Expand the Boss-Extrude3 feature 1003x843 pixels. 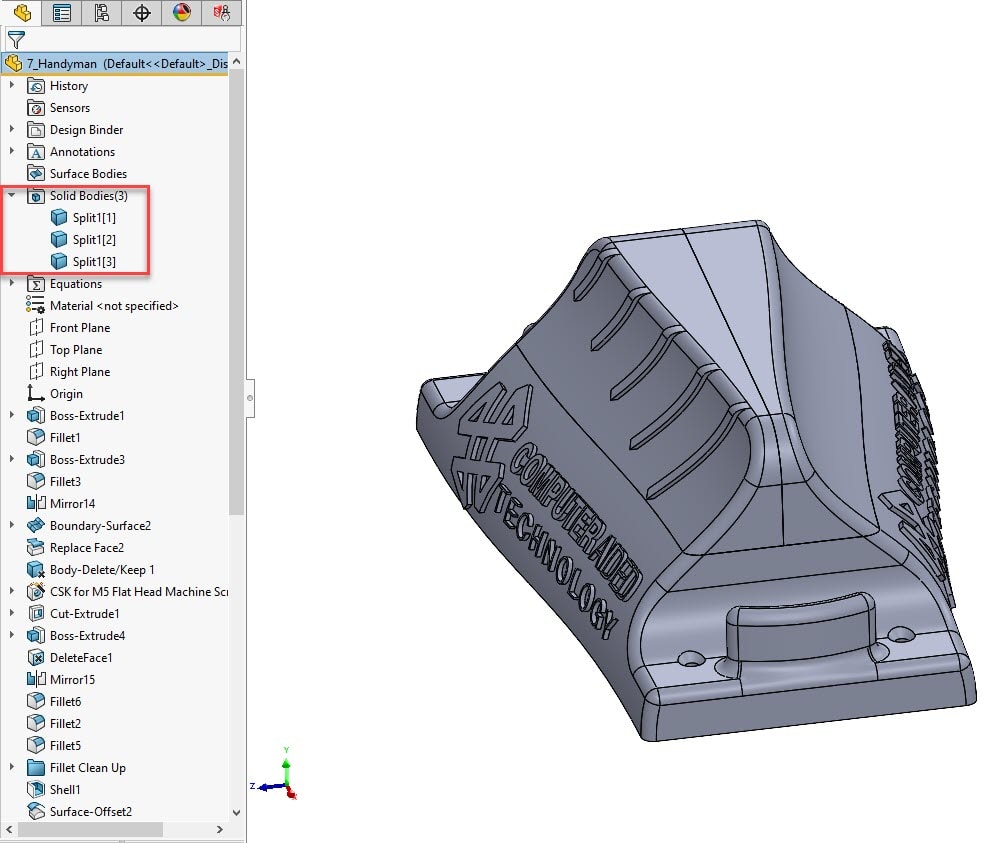coord(12,459)
